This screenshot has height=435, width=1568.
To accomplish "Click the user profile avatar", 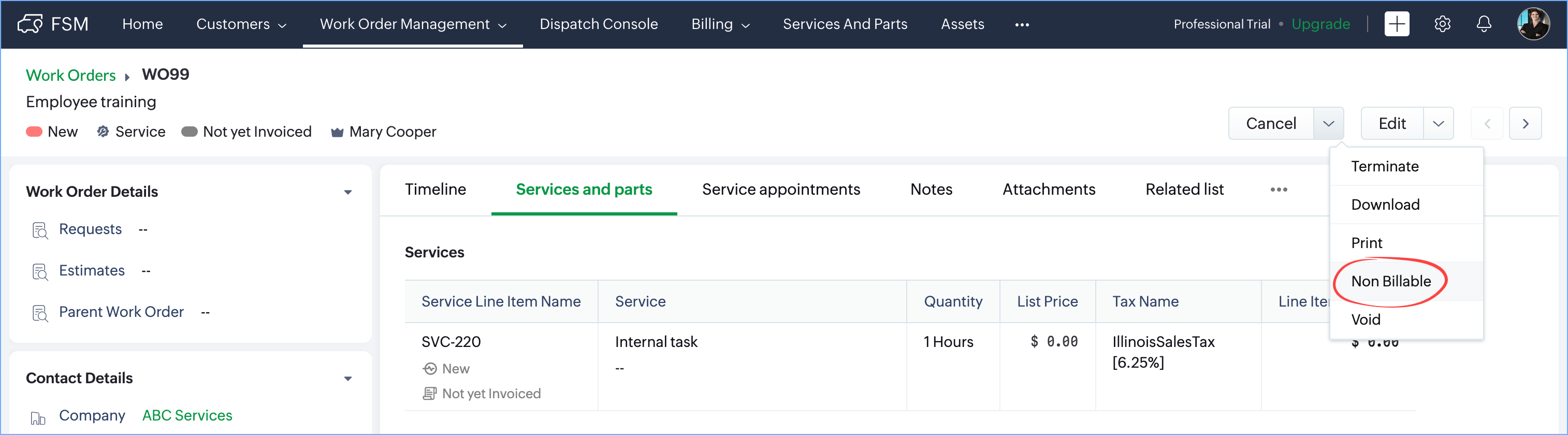I will [x=1533, y=24].
